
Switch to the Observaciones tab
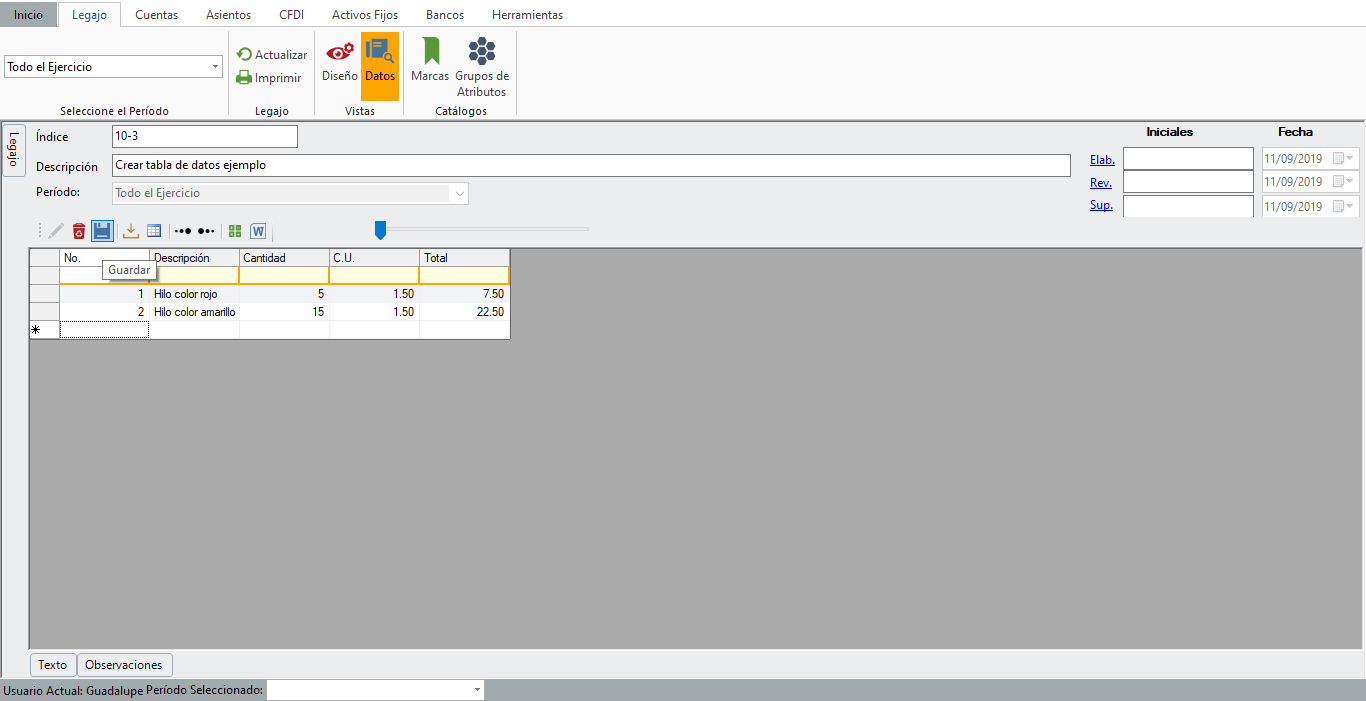[x=124, y=665]
